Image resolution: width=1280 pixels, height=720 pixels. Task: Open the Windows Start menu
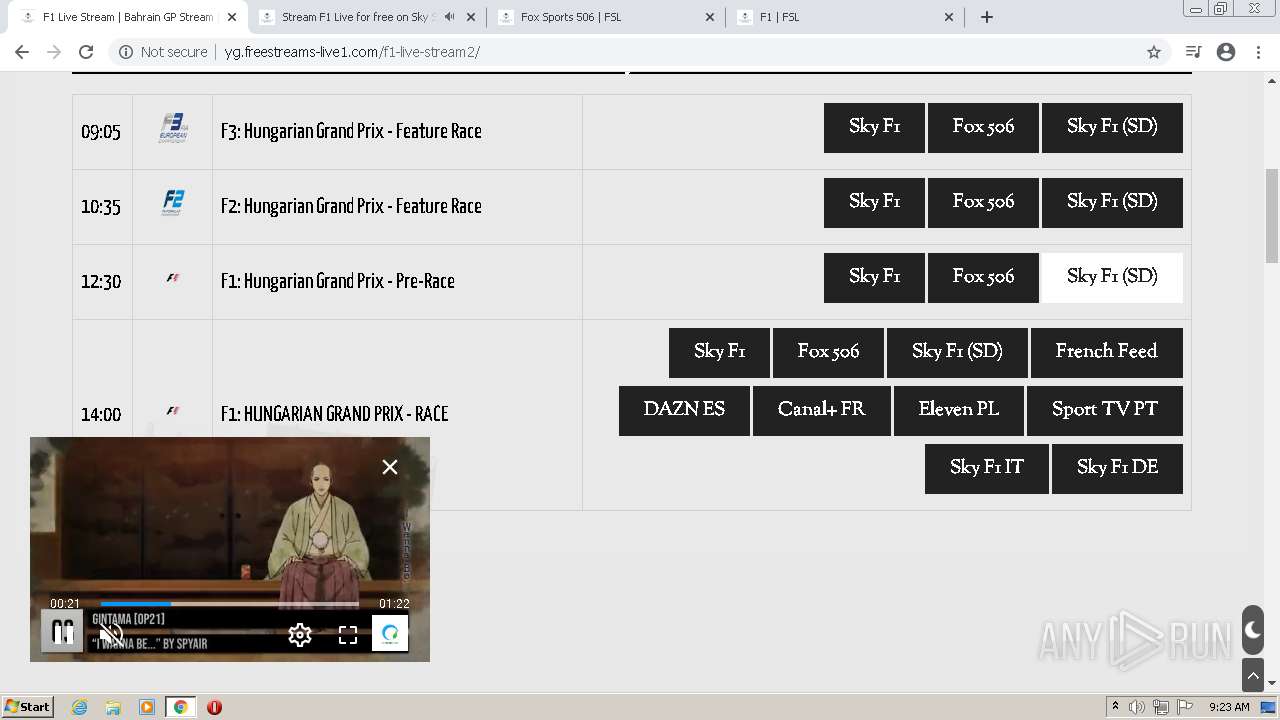tap(28, 707)
